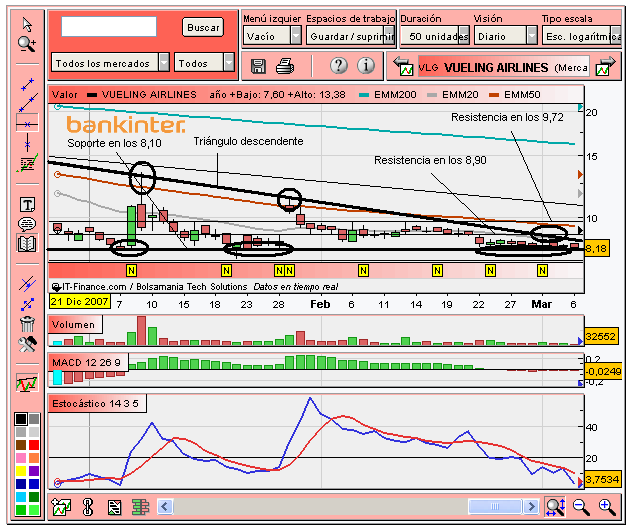Pick the purple color swatch
632x530 pixels.
tap(34, 471)
